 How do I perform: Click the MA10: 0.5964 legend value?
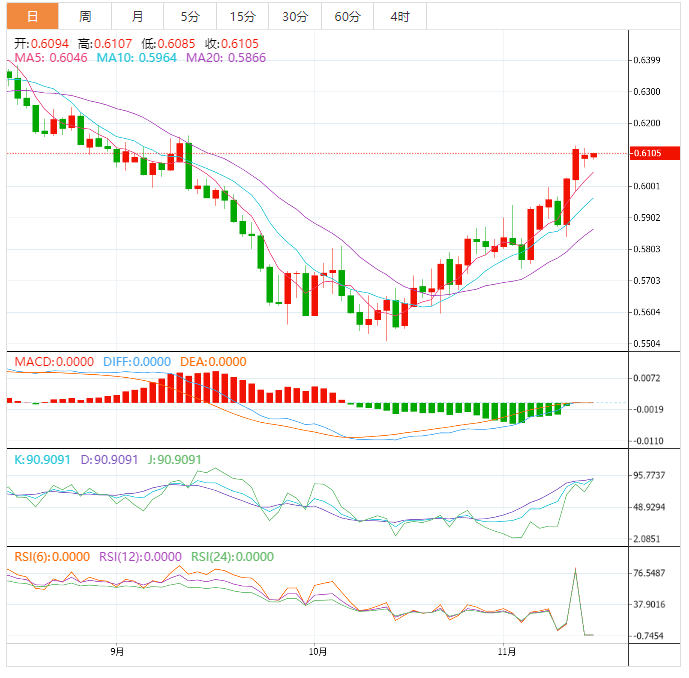click(137, 58)
